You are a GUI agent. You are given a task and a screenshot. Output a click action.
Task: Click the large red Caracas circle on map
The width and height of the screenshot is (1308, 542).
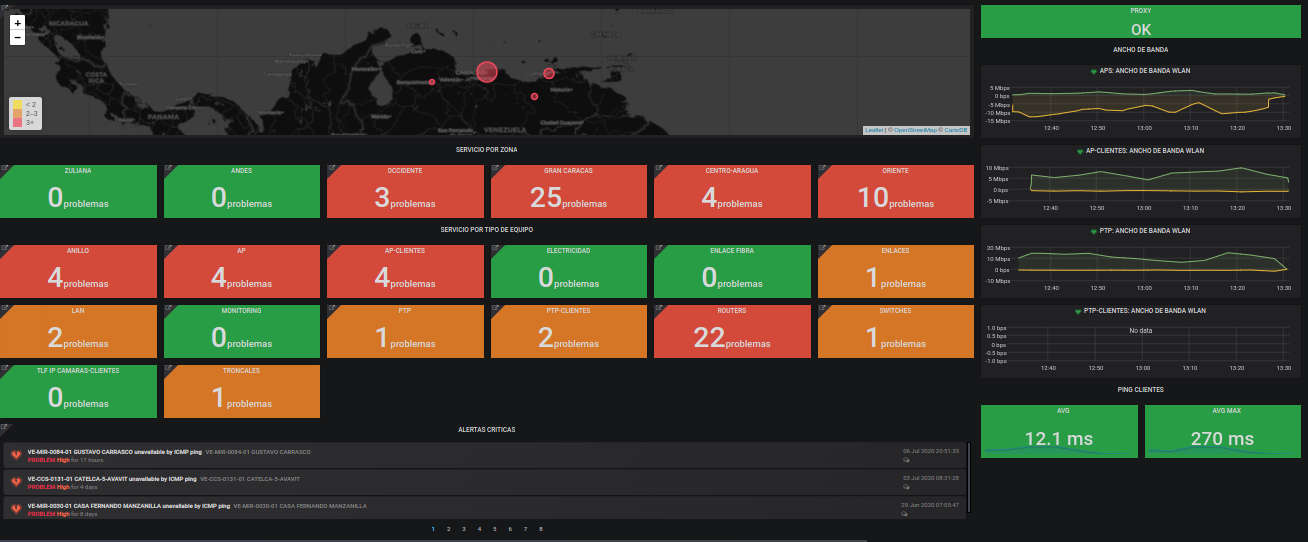487,71
